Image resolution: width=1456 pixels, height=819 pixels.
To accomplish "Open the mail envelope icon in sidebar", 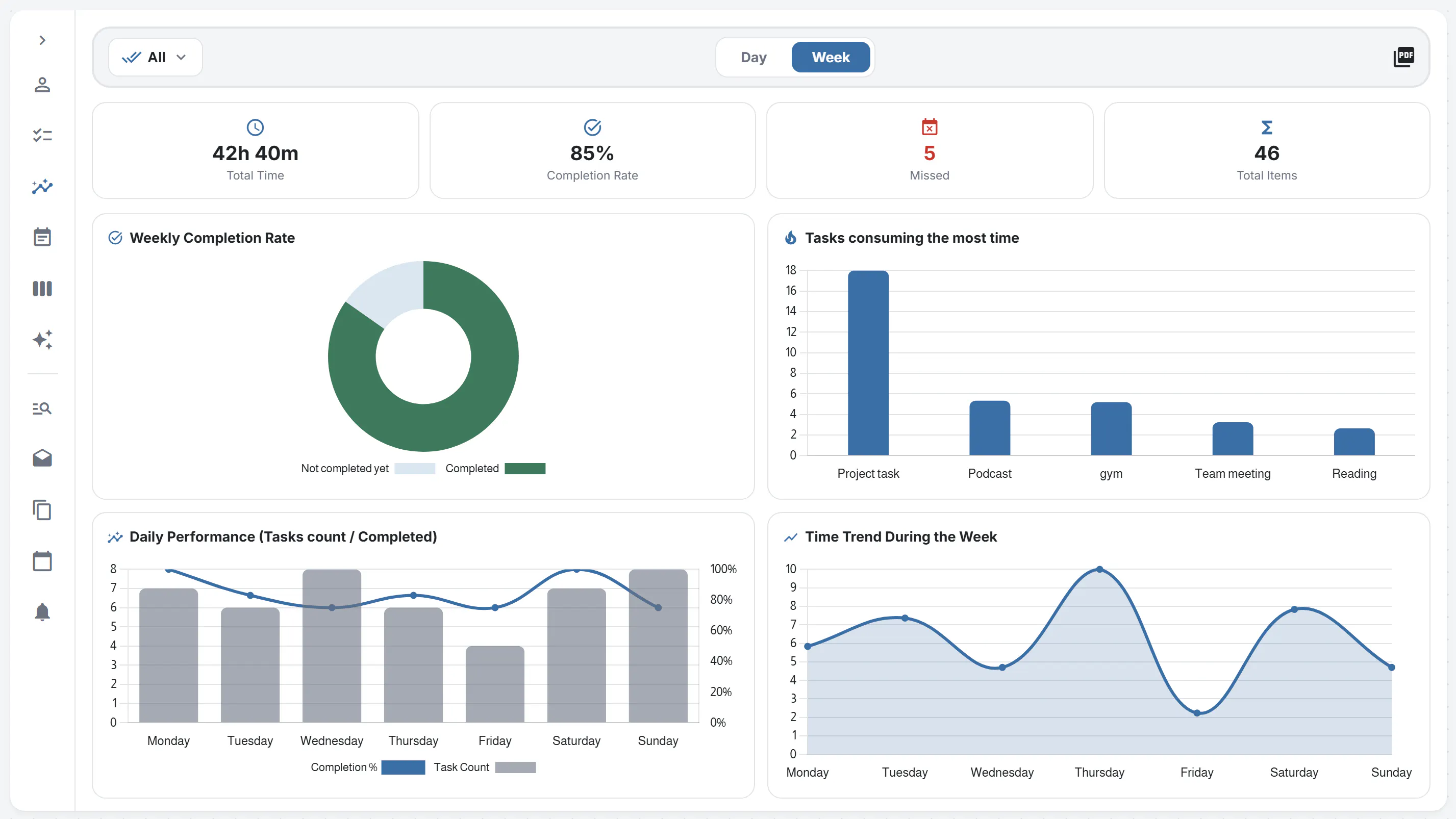I will pyautogui.click(x=42, y=458).
